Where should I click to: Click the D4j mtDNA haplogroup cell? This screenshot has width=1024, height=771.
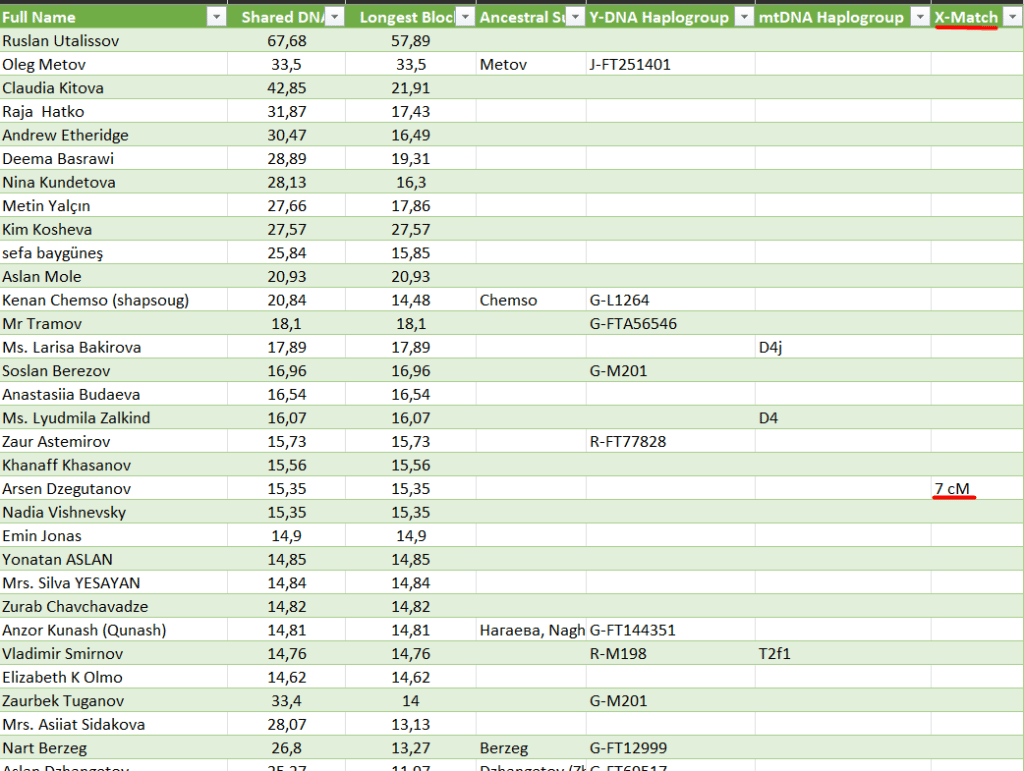click(x=772, y=348)
